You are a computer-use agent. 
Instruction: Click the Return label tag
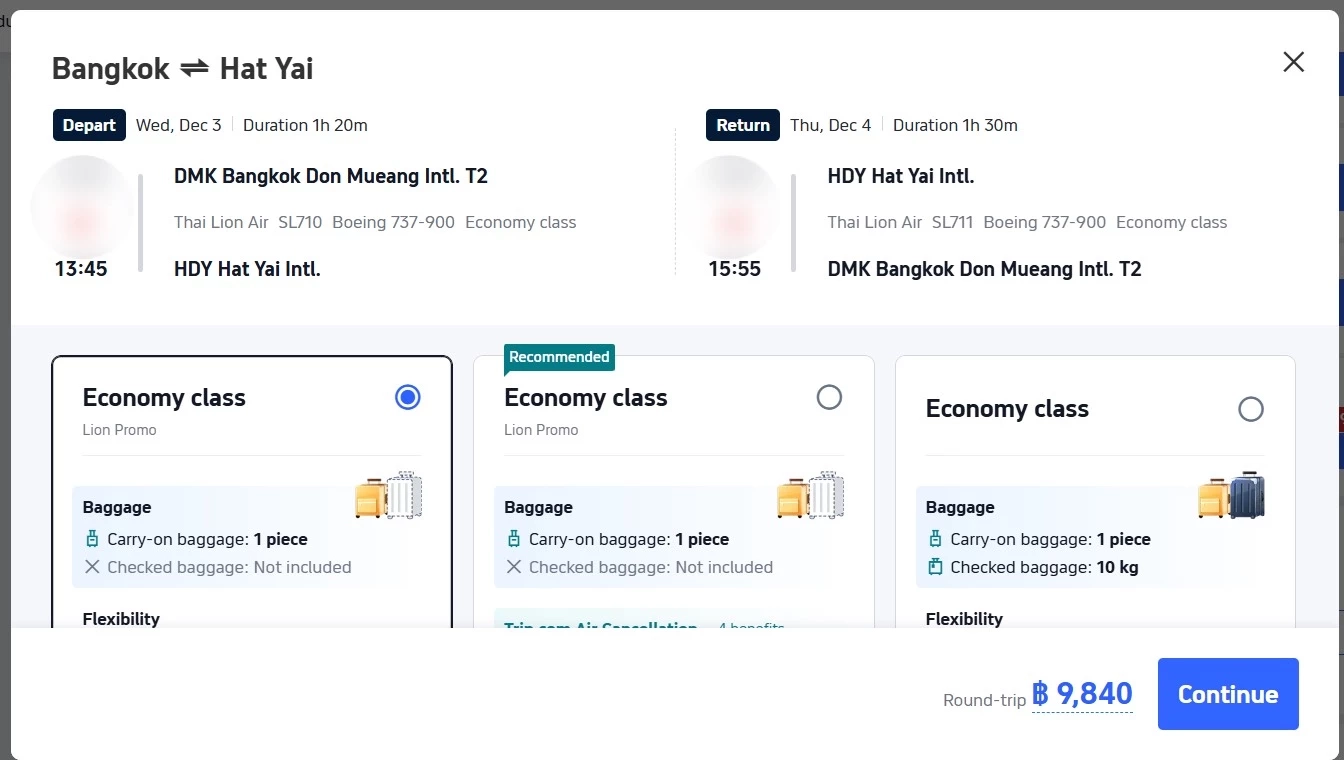[x=743, y=125]
